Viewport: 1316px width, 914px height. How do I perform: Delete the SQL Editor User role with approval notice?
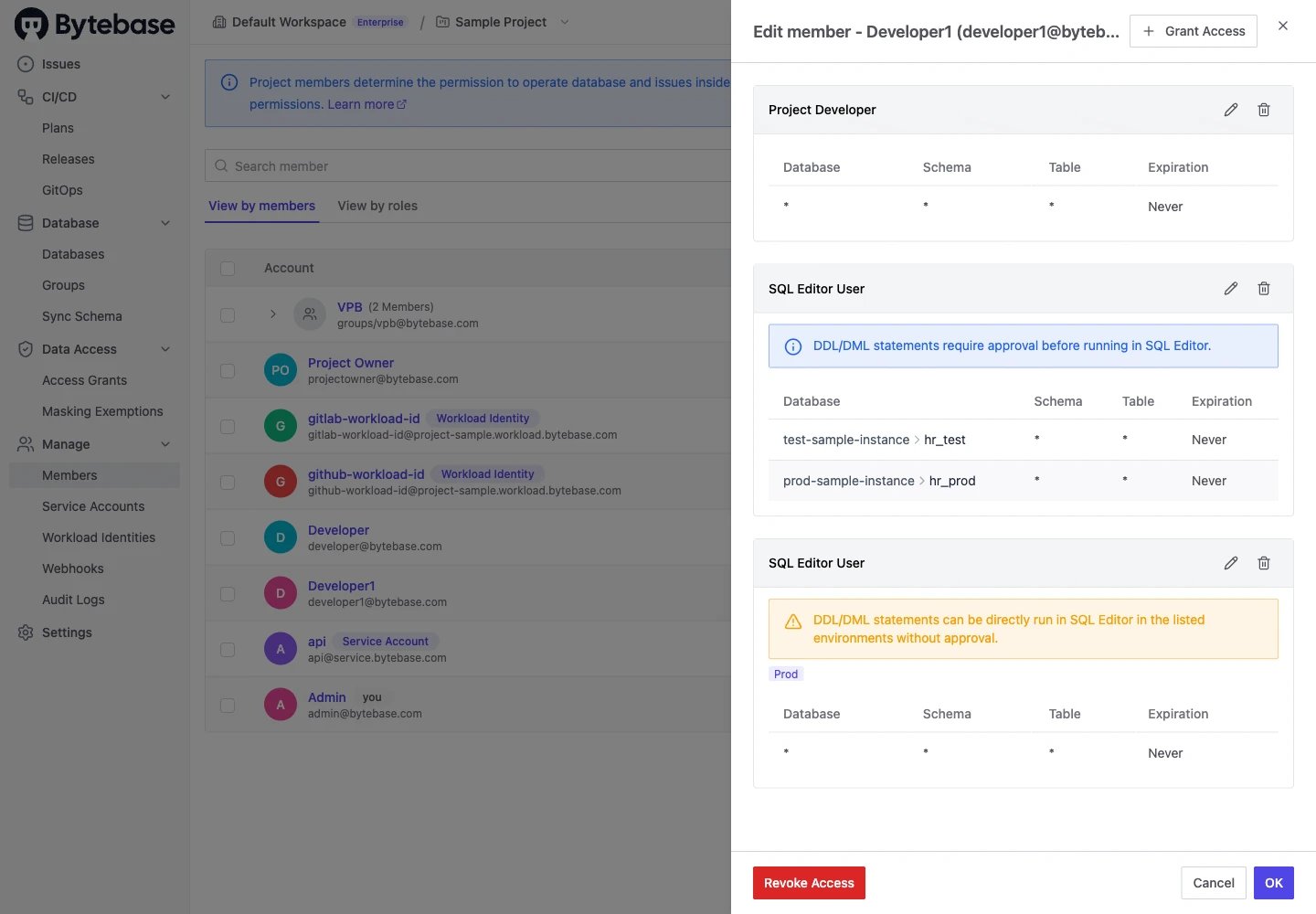pos(1264,289)
